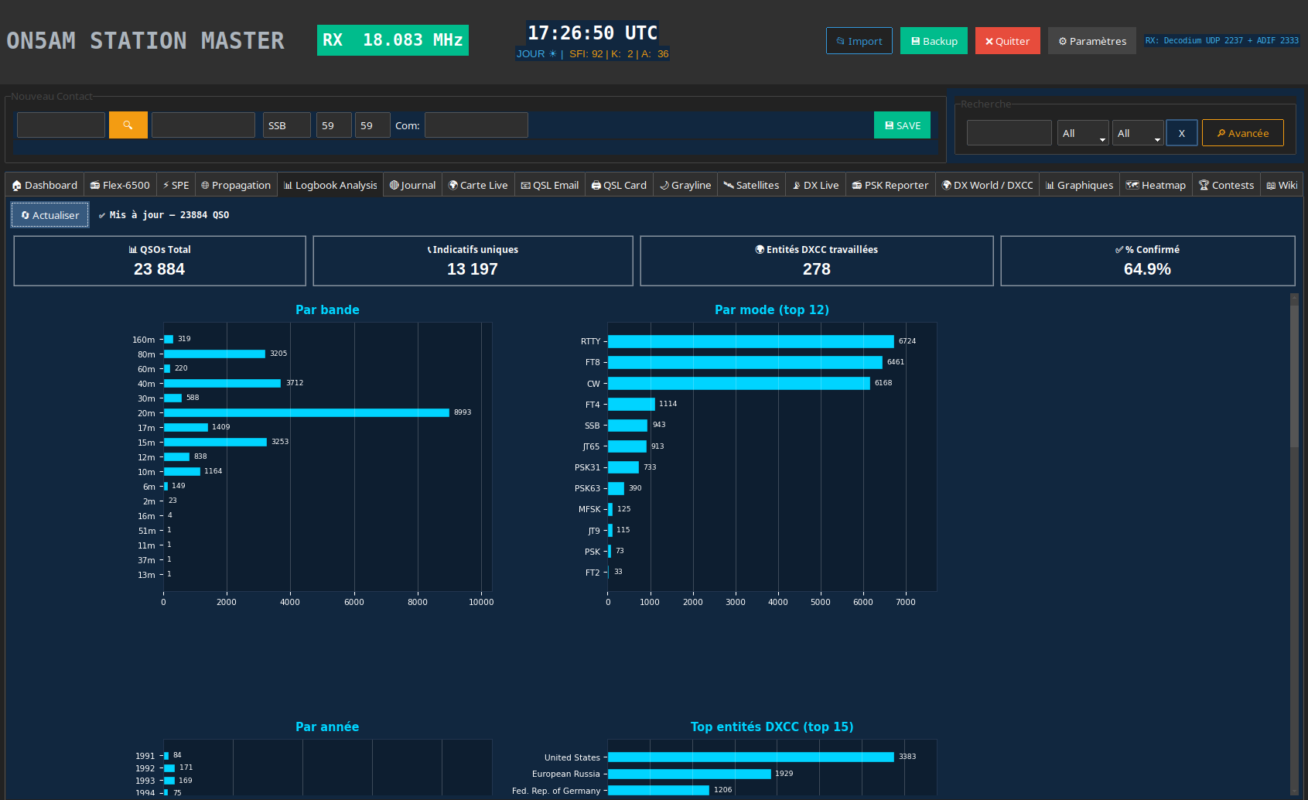This screenshot has width=1308, height=800.
Task: Click the Recherche search text field
Action: point(1009,133)
